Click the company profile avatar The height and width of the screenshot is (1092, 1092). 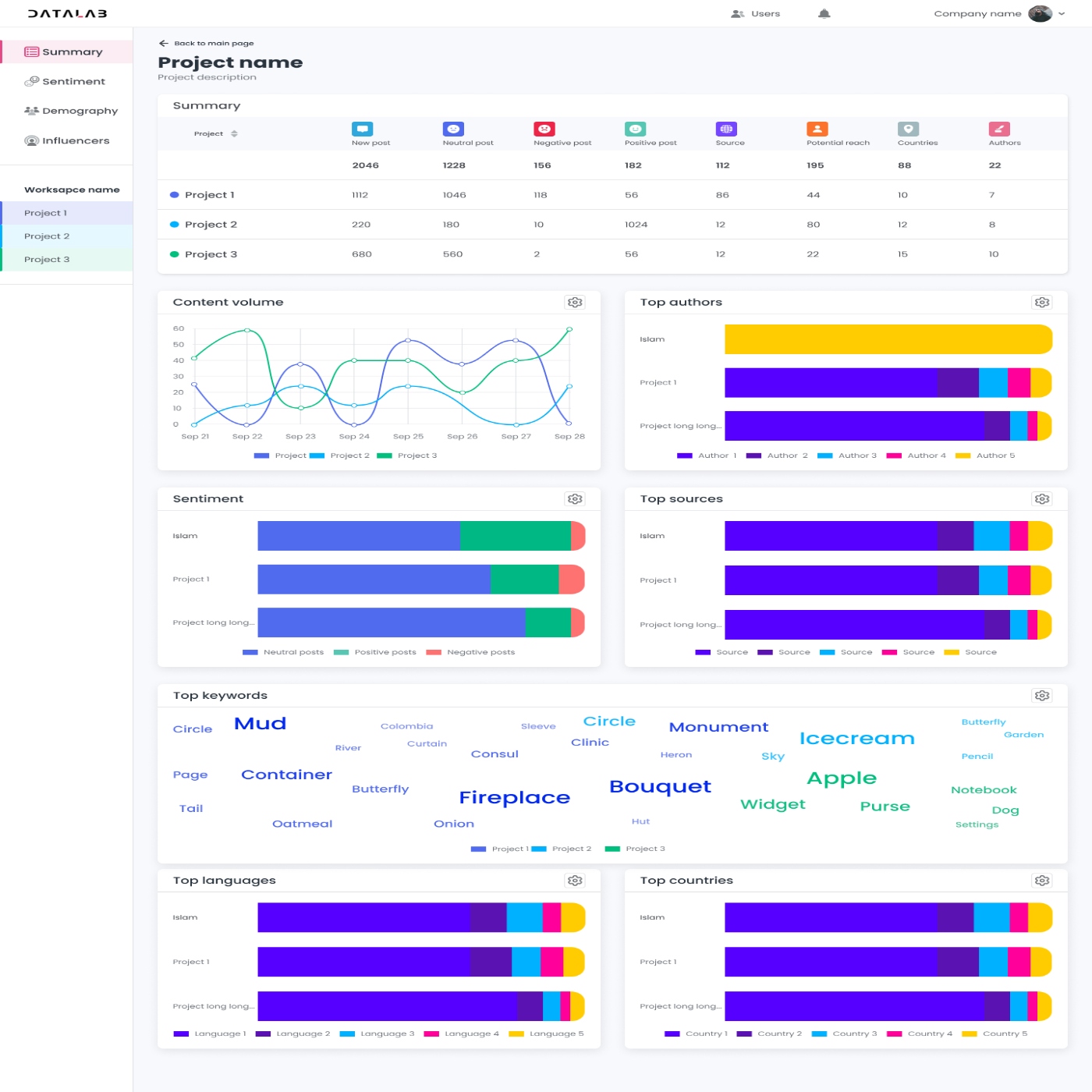tap(1040, 13)
